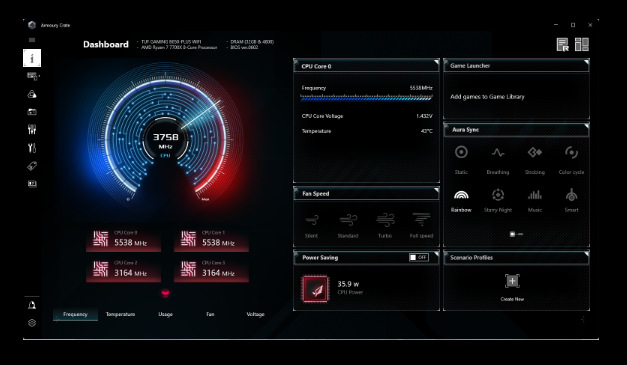Click the Game Launcher panel header

coord(516,66)
